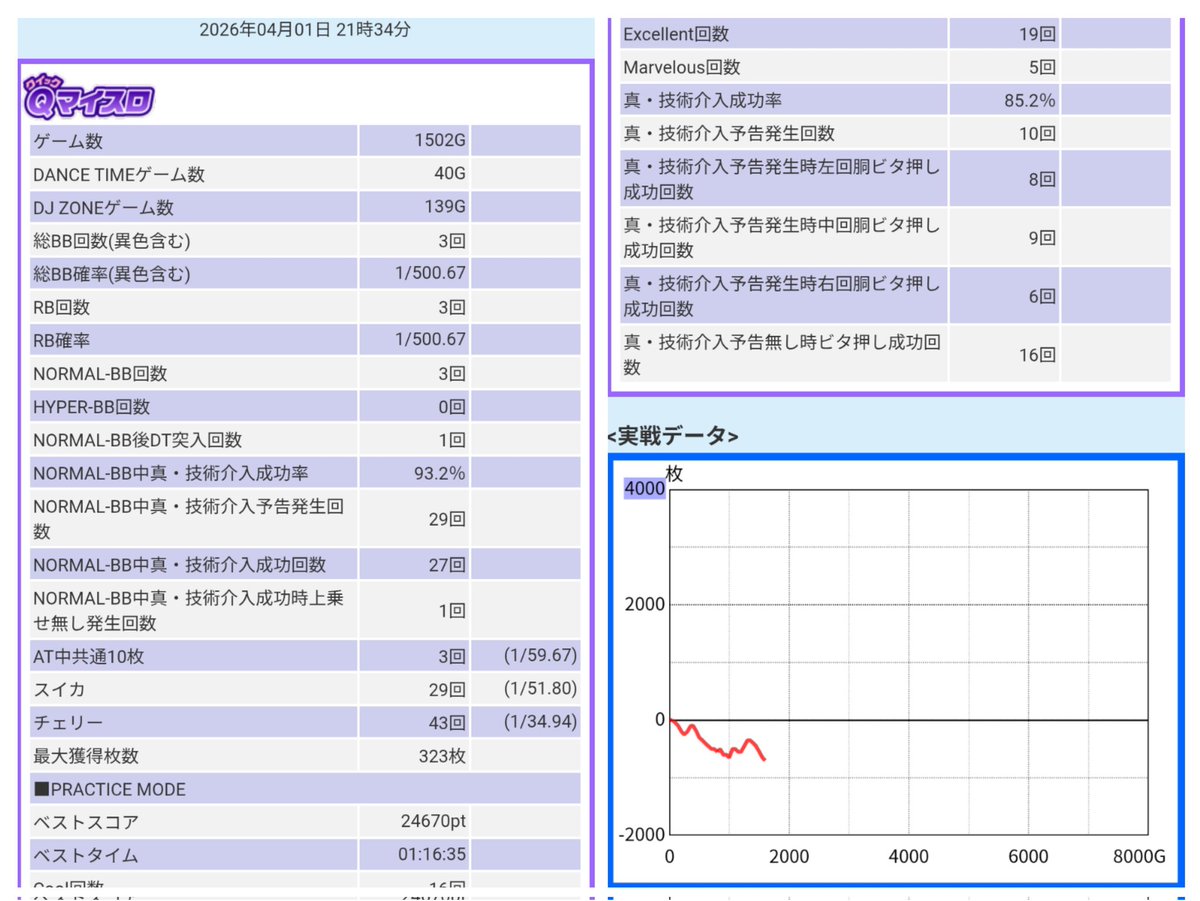Image resolution: width=1200 pixels, height=901 pixels.
Task: Click the ■PRACTICE MODE section header
Action: coord(109,790)
